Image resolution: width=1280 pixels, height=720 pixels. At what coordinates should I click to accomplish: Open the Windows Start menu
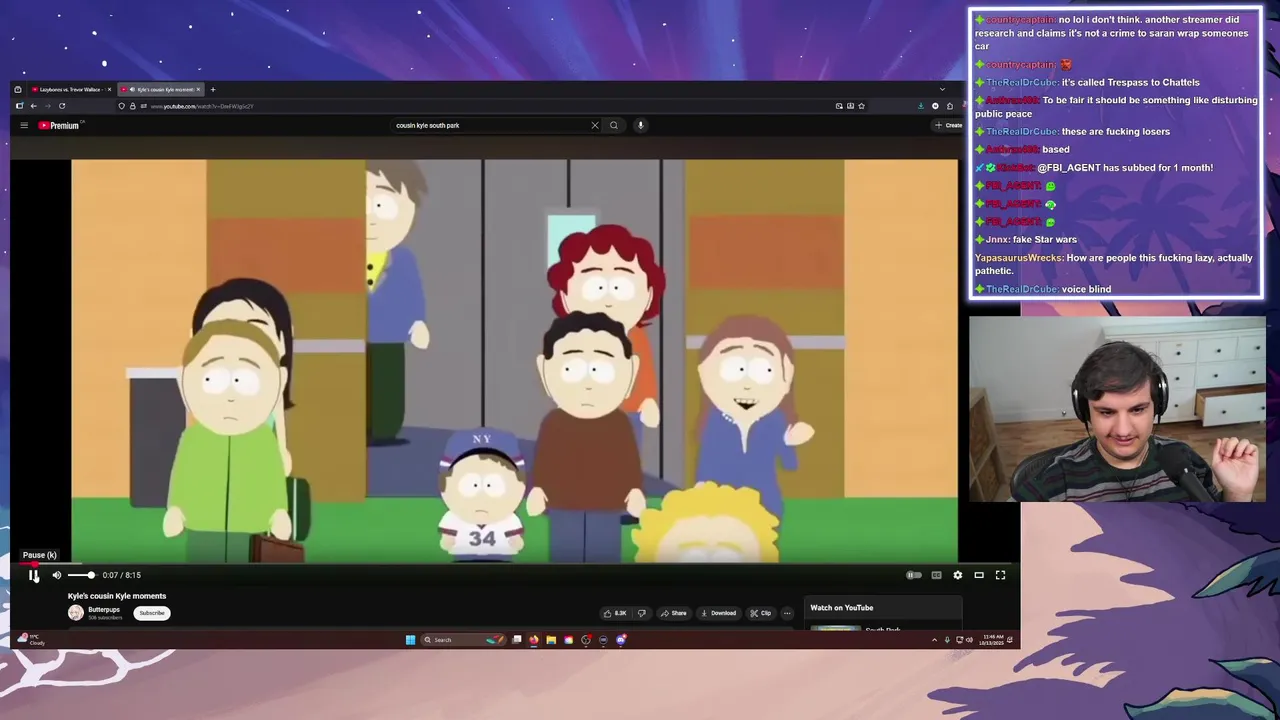(410, 640)
